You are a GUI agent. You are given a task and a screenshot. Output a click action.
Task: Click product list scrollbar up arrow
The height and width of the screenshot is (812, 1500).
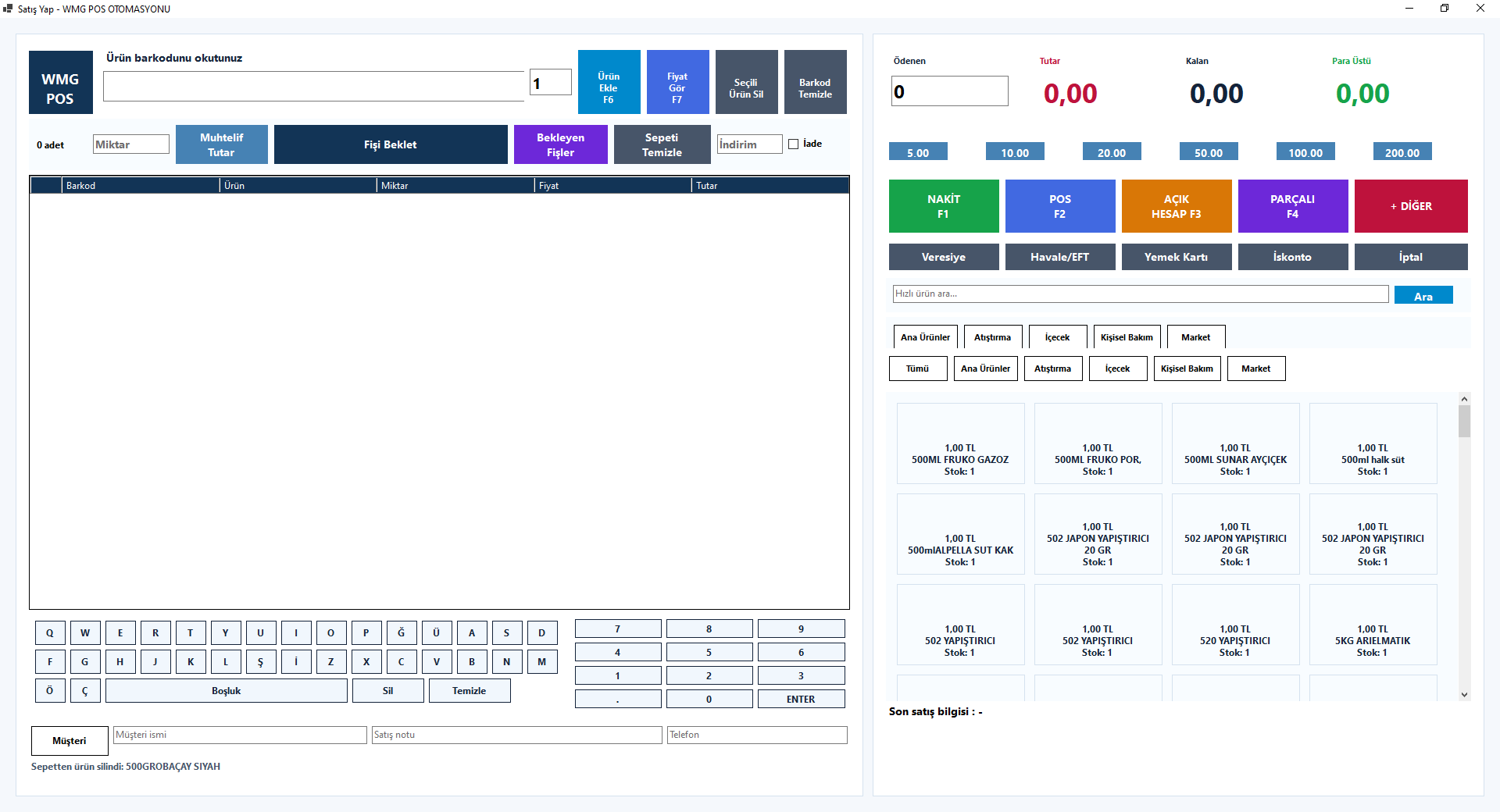1464,399
